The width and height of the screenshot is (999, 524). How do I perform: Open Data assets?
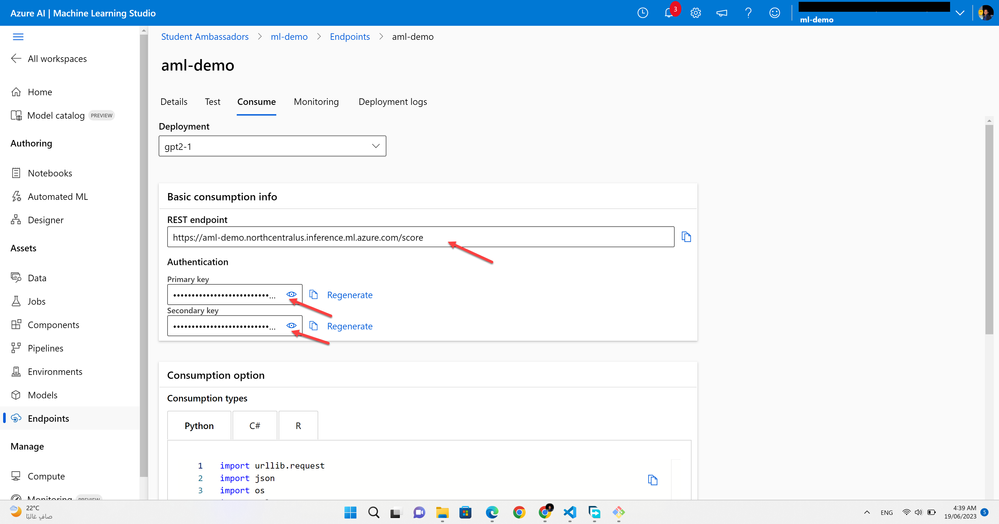29,278
